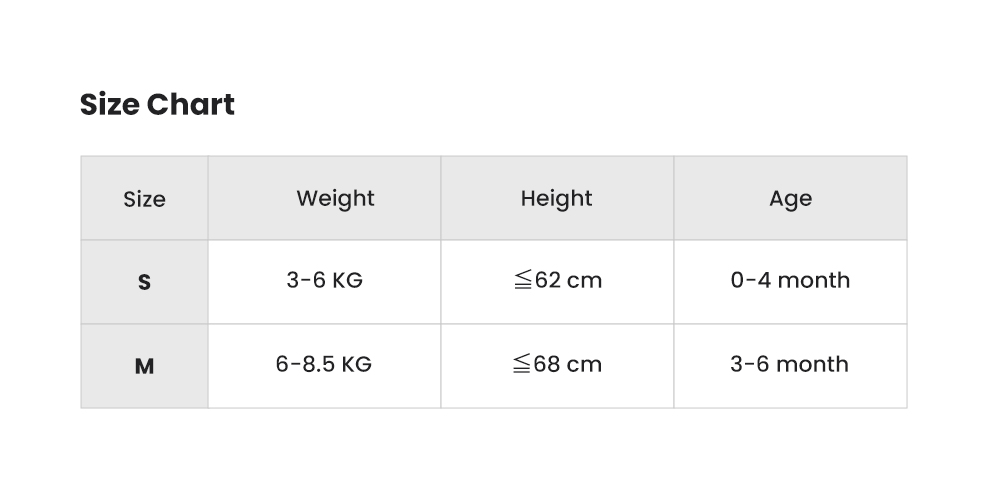
Task: Click the word month in S row
Action: click(x=813, y=280)
